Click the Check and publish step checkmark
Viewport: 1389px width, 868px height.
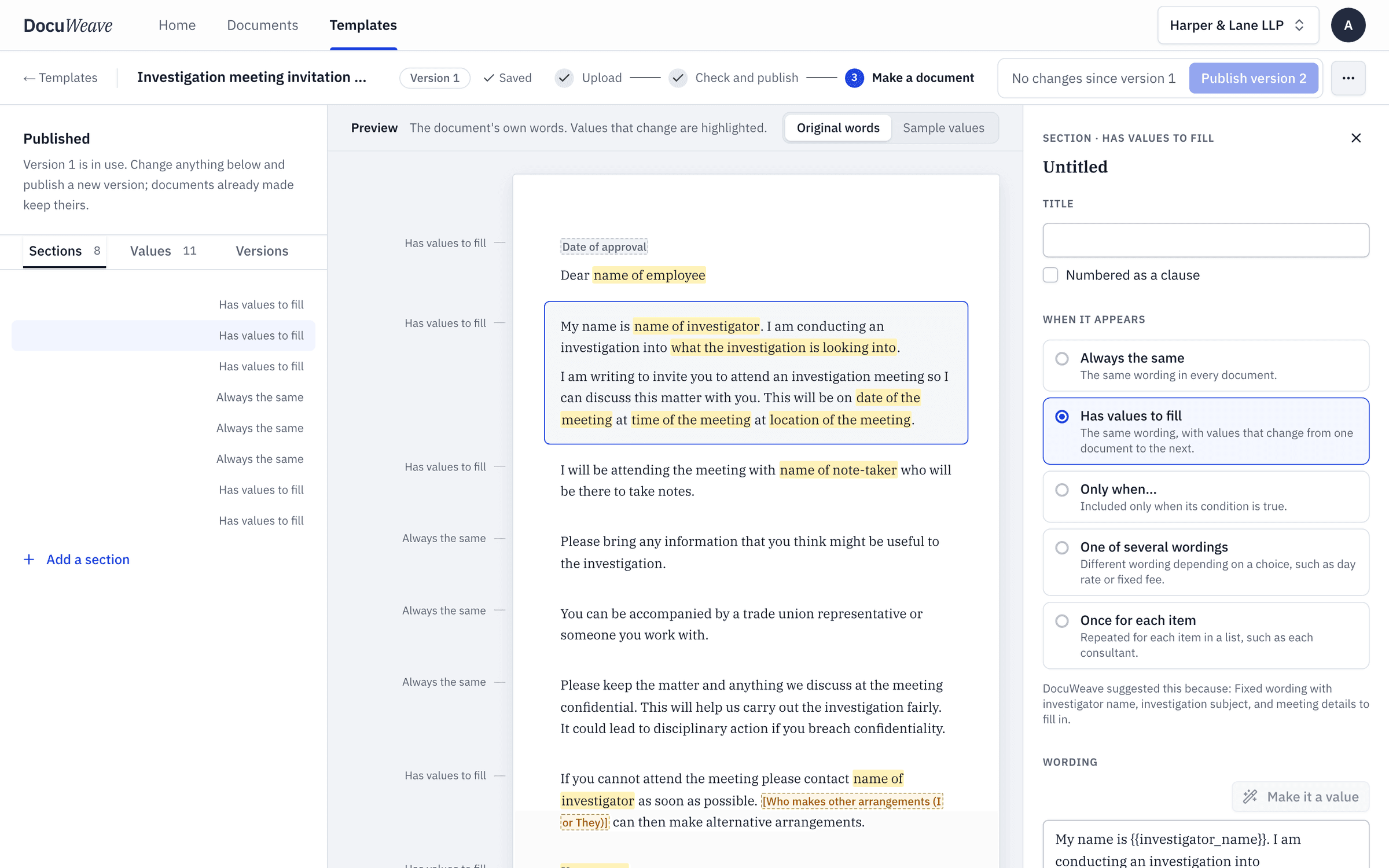(678, 78)
